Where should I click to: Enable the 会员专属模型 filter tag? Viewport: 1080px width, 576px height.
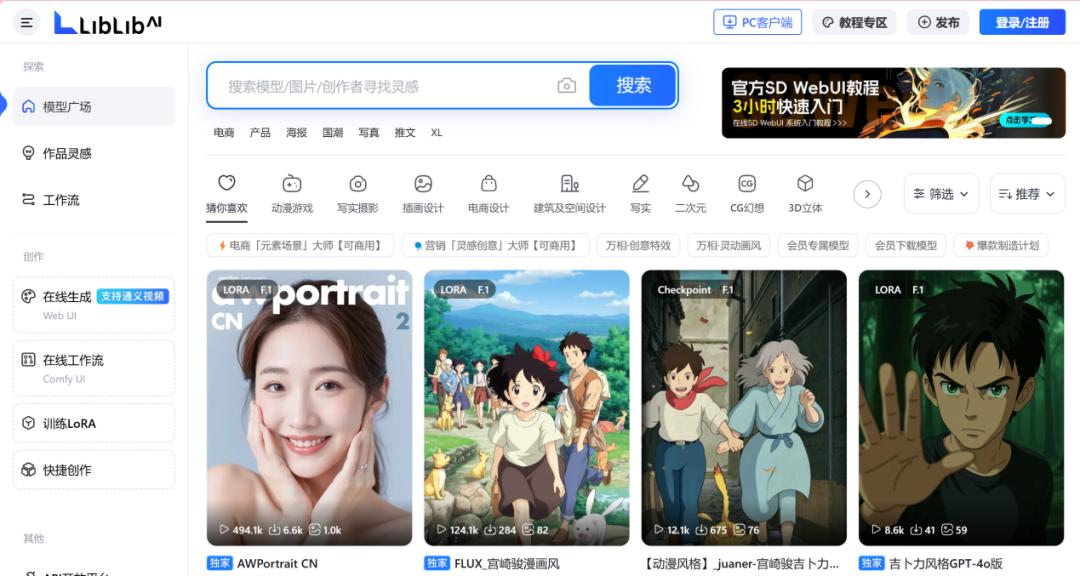tap(817, 244)
